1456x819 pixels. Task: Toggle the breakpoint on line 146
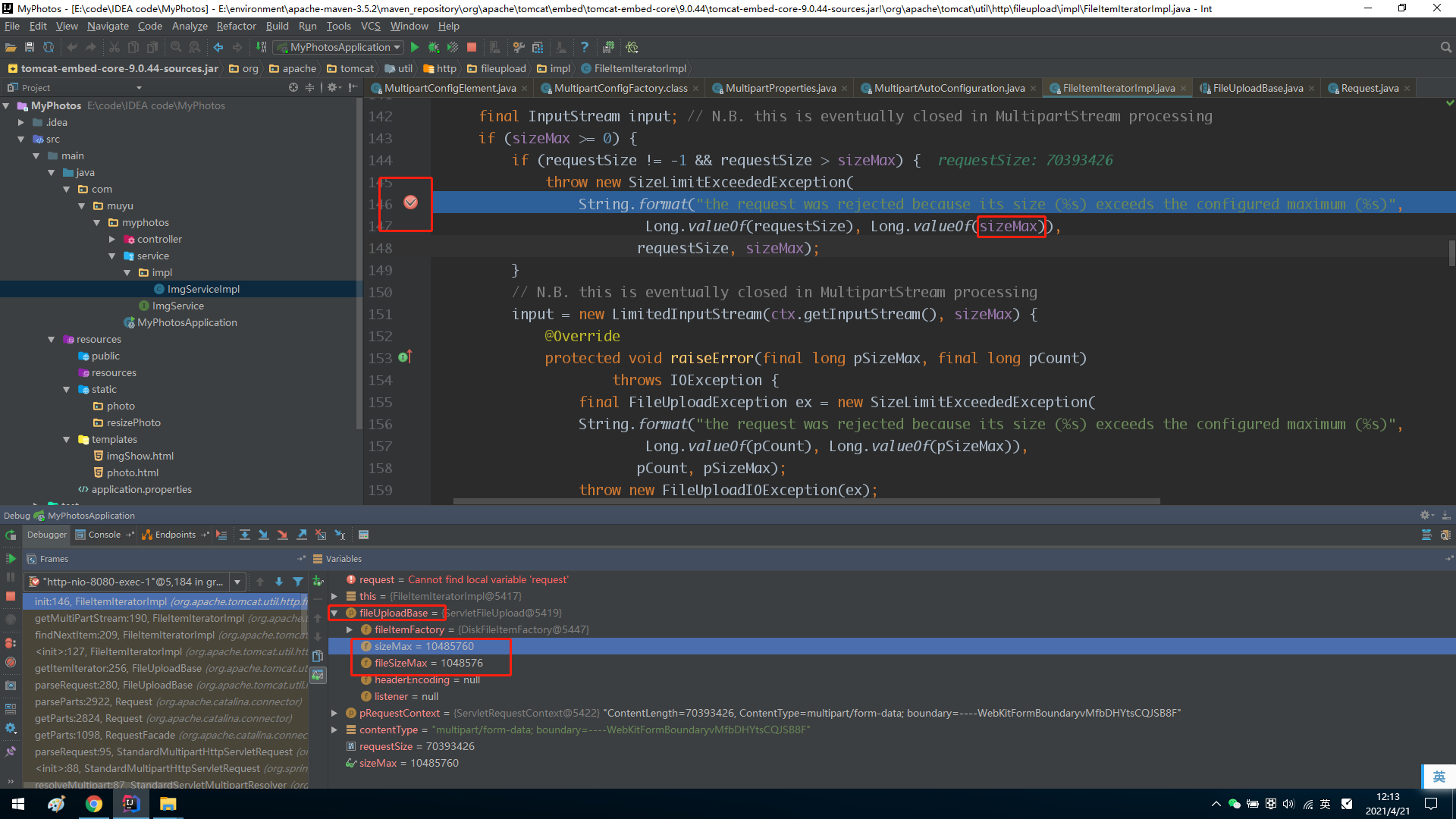412,202
